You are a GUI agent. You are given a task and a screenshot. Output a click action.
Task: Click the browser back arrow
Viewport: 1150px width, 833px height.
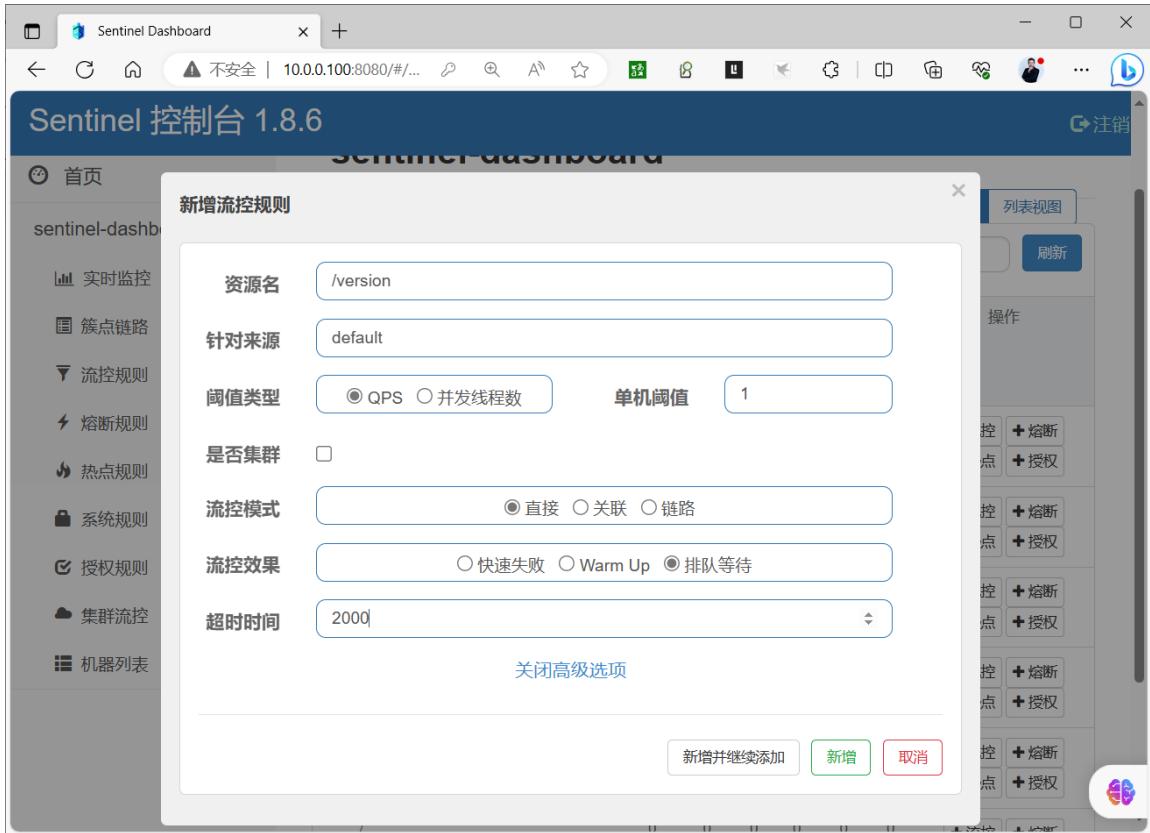[x=36, y=70]
